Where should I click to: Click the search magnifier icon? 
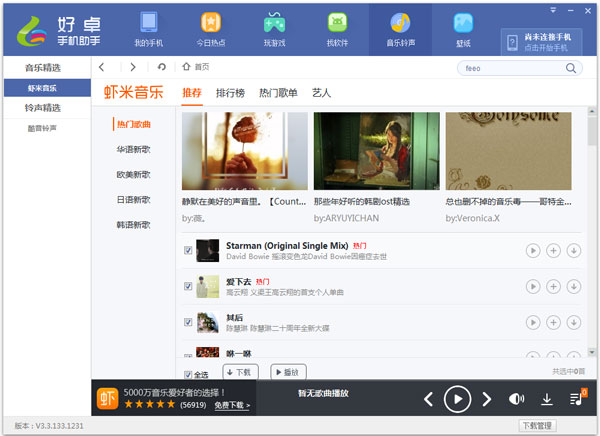(x=571, y=68)
